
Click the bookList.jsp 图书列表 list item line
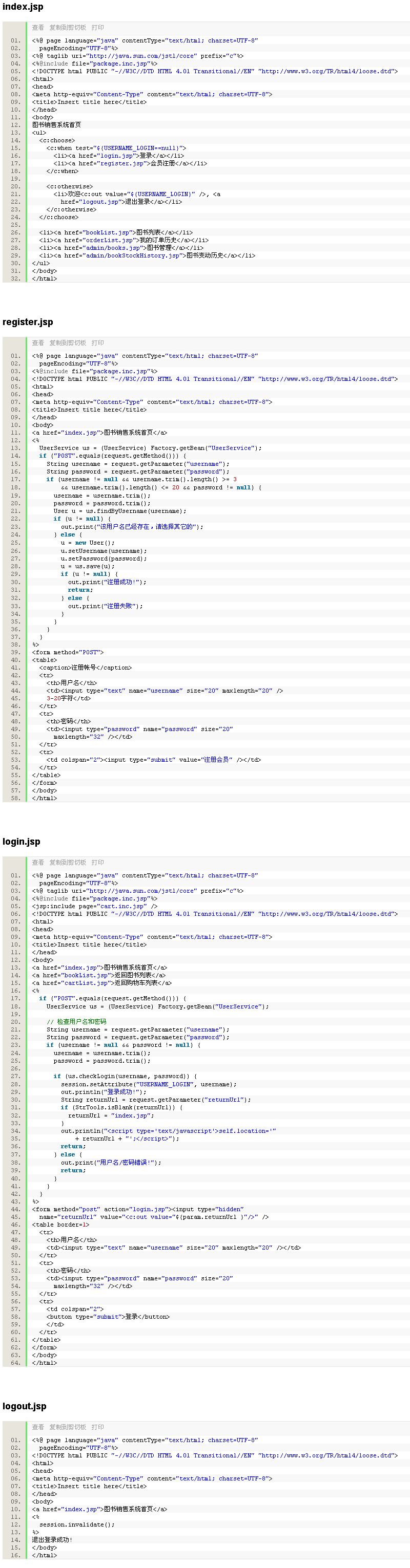116,232
